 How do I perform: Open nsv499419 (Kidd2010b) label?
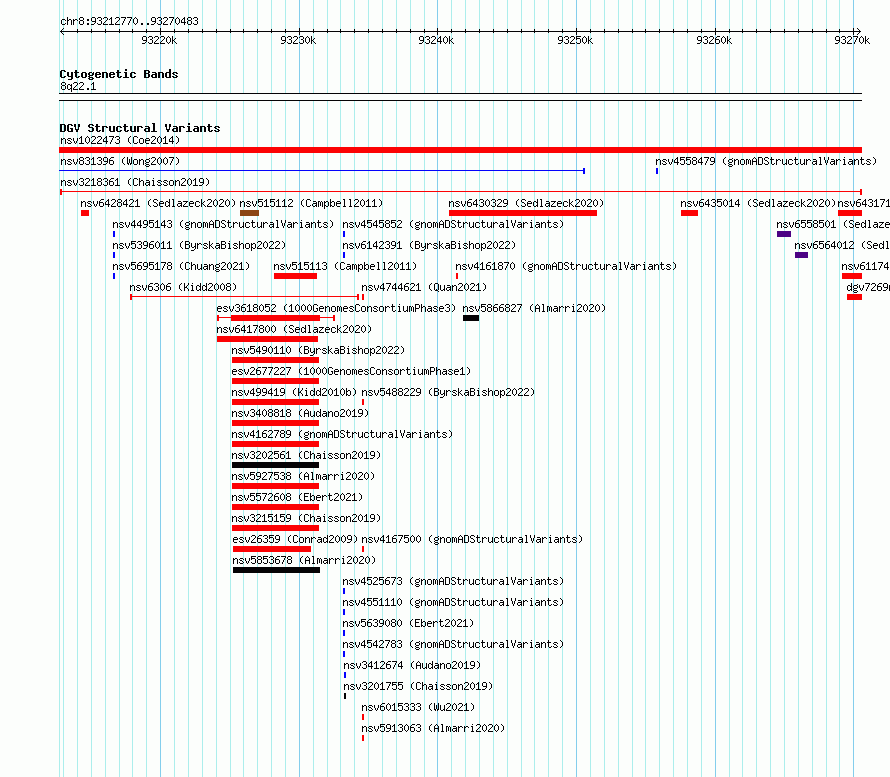tap(294, 392)
